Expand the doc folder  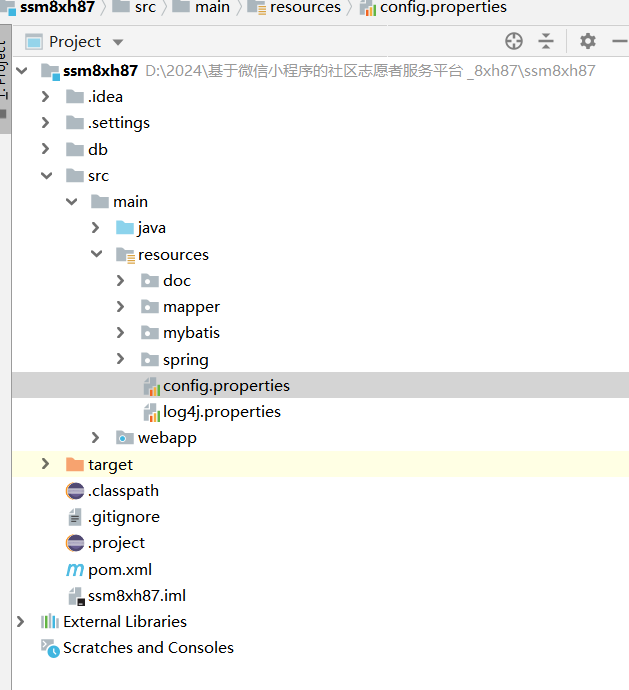[x=121, y=281]
